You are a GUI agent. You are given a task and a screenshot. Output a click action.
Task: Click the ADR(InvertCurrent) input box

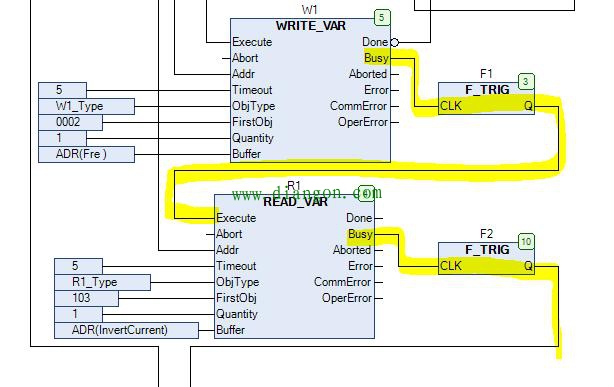tap(126, 330)
